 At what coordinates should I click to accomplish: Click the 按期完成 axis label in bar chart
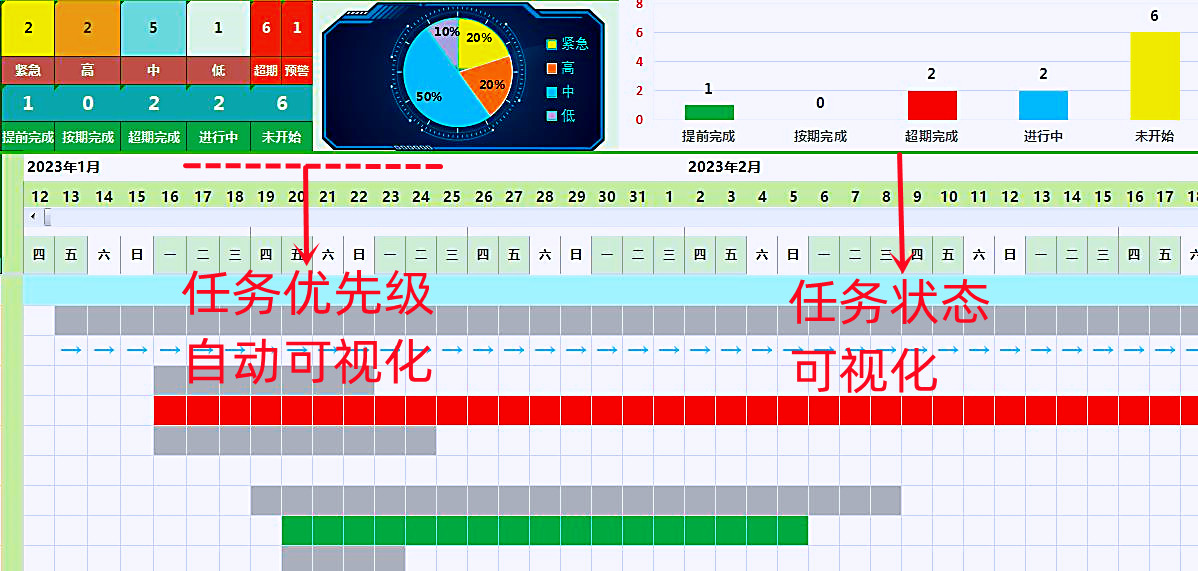[x=821, y=137]
